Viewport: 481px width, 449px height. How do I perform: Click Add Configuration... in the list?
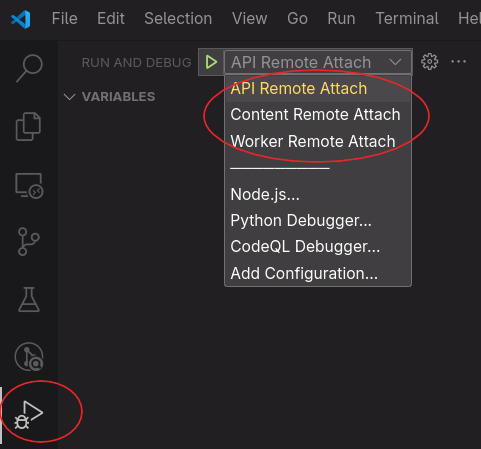pyautogui.click(x=318, y=274)
